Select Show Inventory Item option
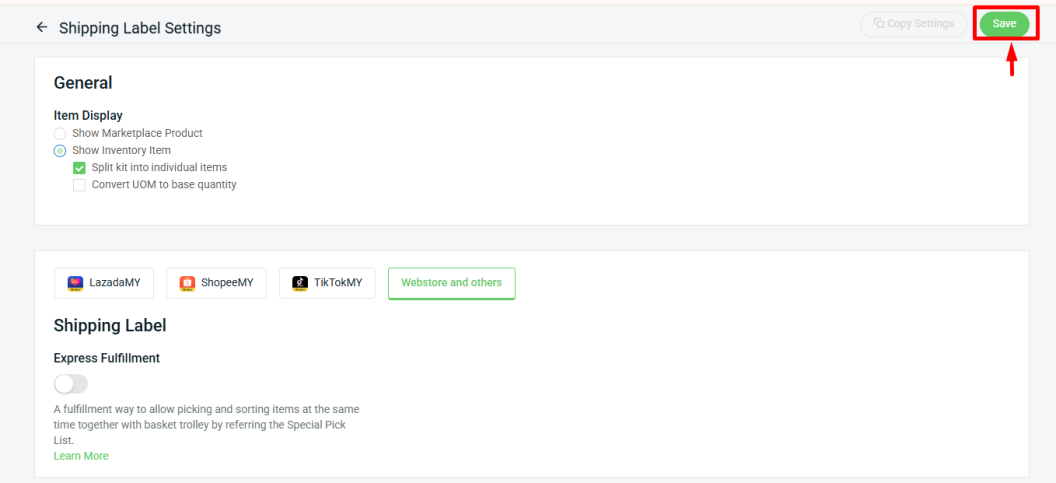This screenshot has width=1056, height=483. point(60,151)
